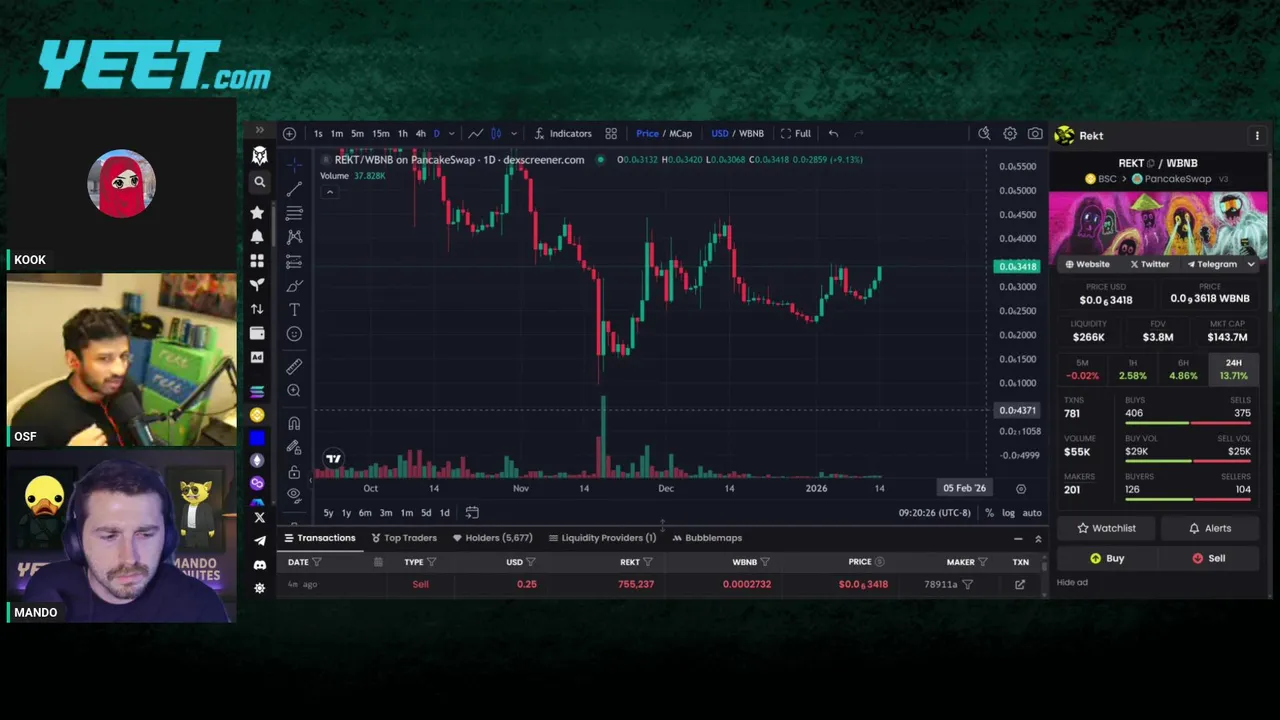Screen dimensions: 1280x720
Task: Click the Sell button
Action: tap(1208, 558)
